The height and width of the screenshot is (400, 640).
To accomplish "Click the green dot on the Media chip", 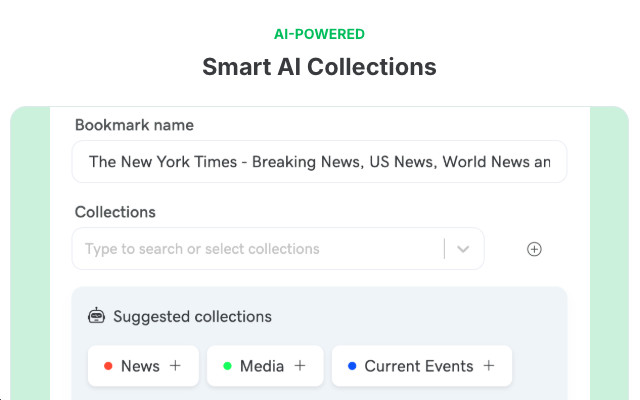I will pyautogui.click(x=227, y=366).
